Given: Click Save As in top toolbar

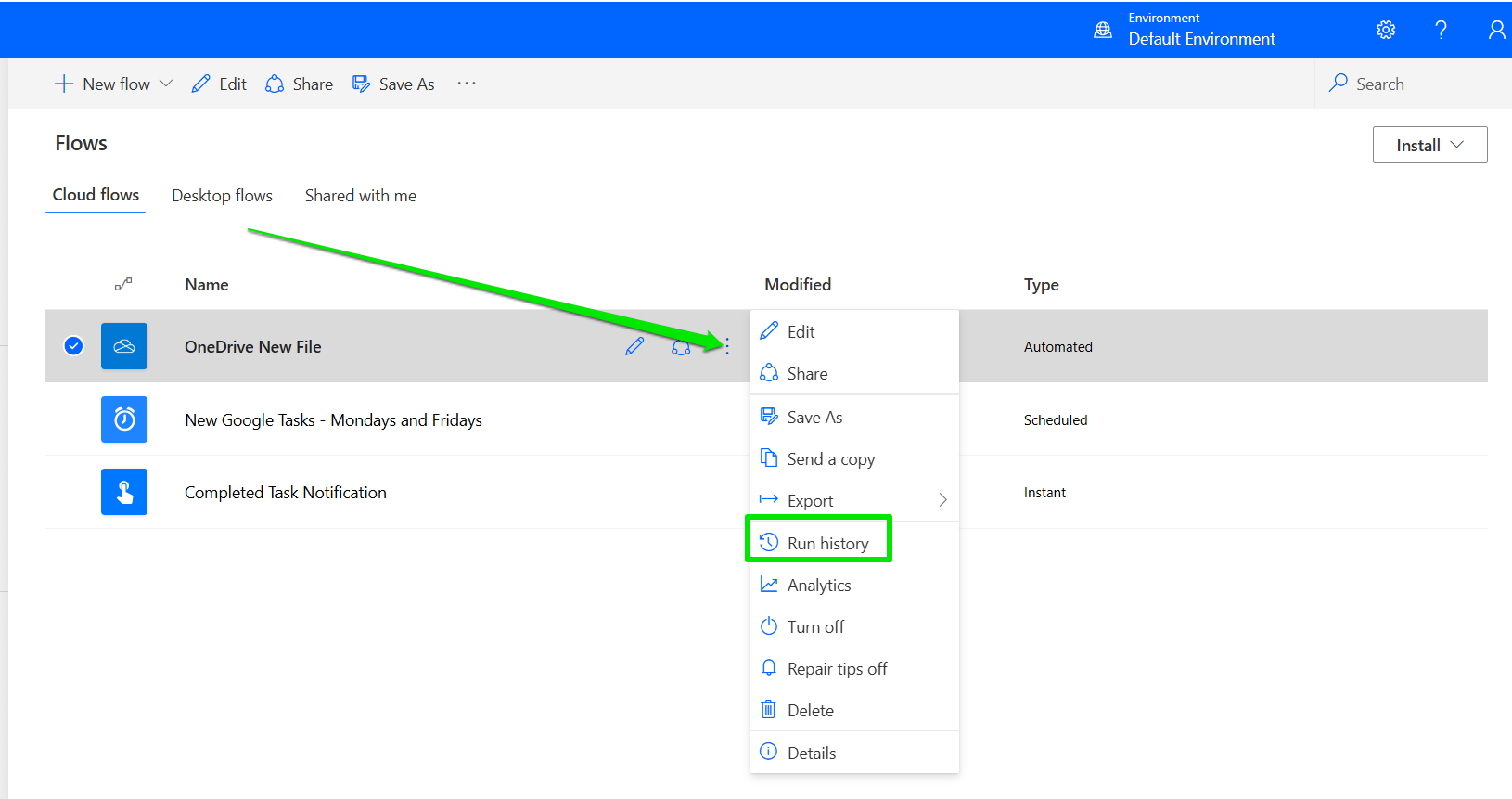Looking at the screenshot, I should [394, 84].
